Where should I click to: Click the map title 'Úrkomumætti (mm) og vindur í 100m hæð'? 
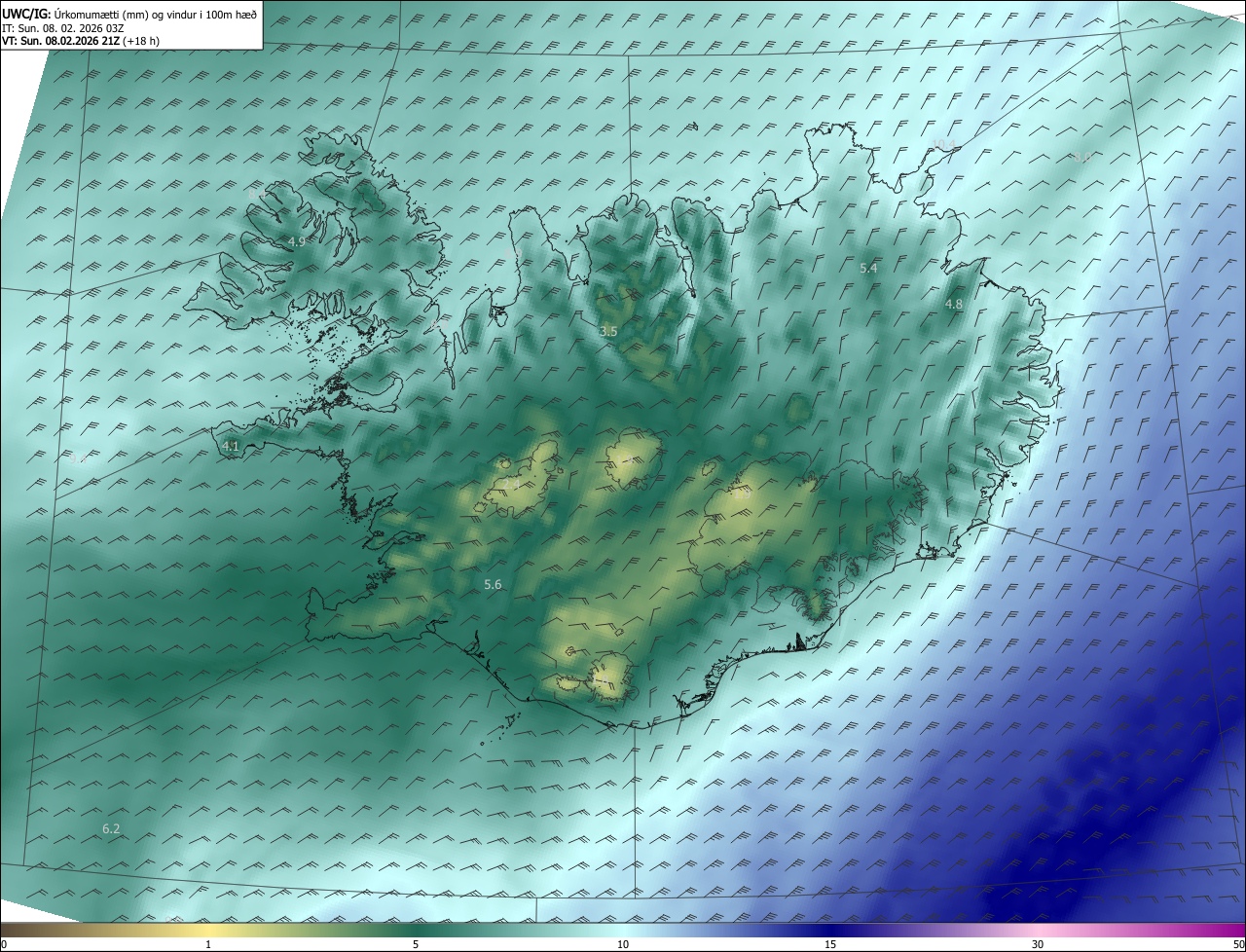click(154, 13)
